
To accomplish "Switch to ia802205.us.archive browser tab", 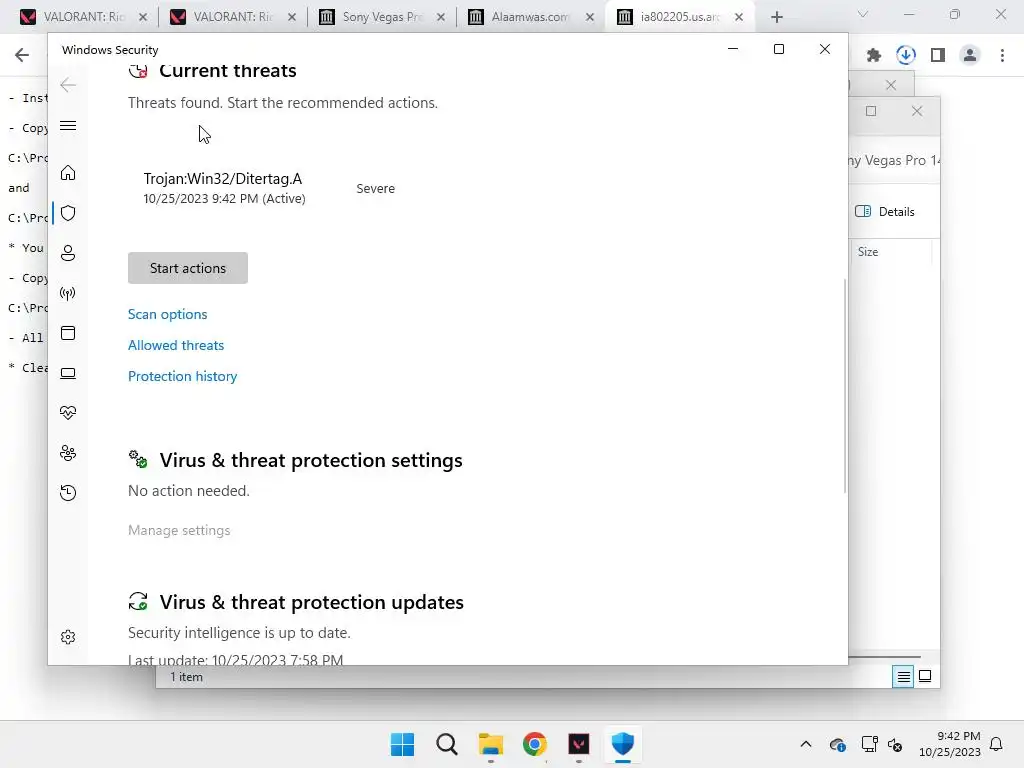I will [x=679, y=17].
